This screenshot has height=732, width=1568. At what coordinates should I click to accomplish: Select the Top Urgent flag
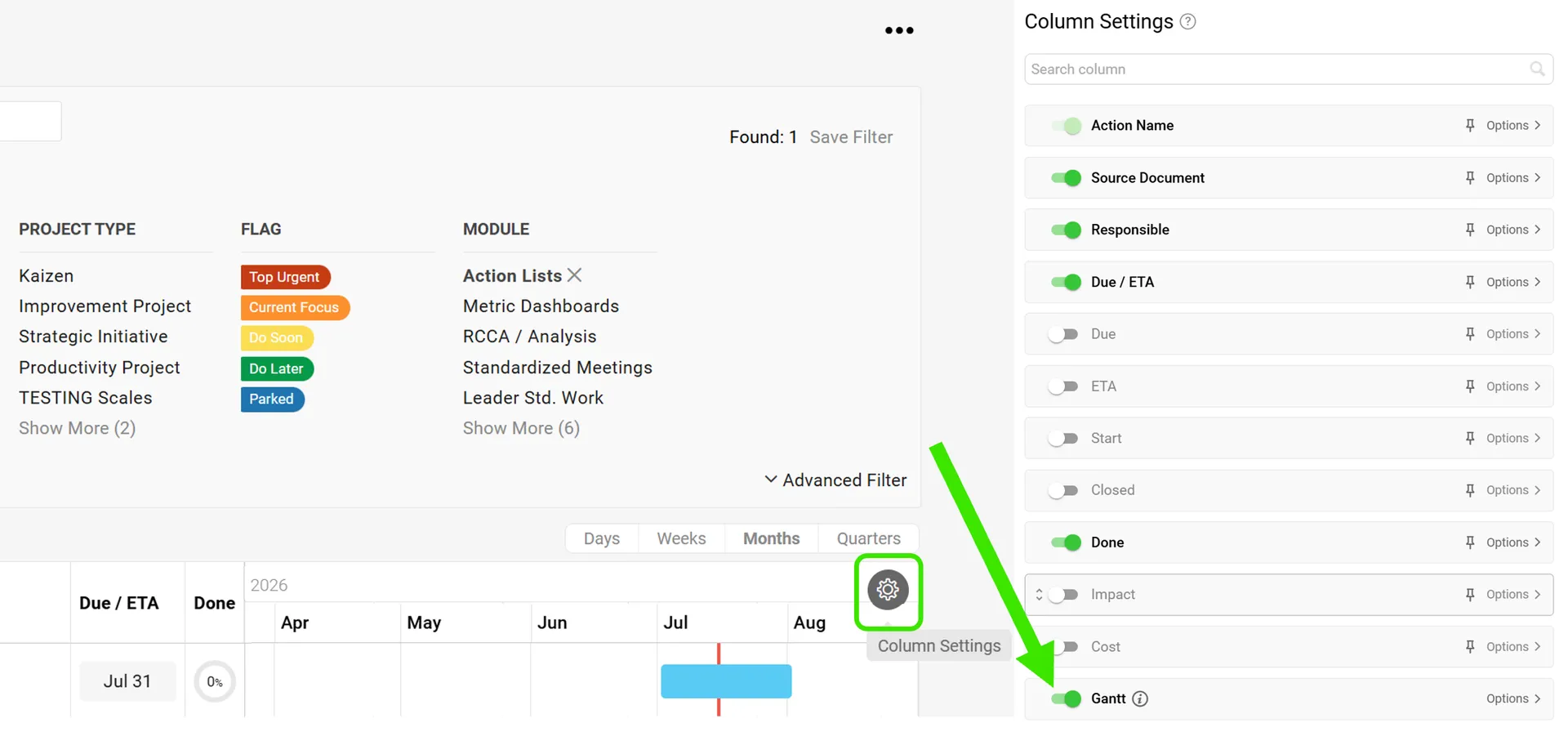[285, 277]
